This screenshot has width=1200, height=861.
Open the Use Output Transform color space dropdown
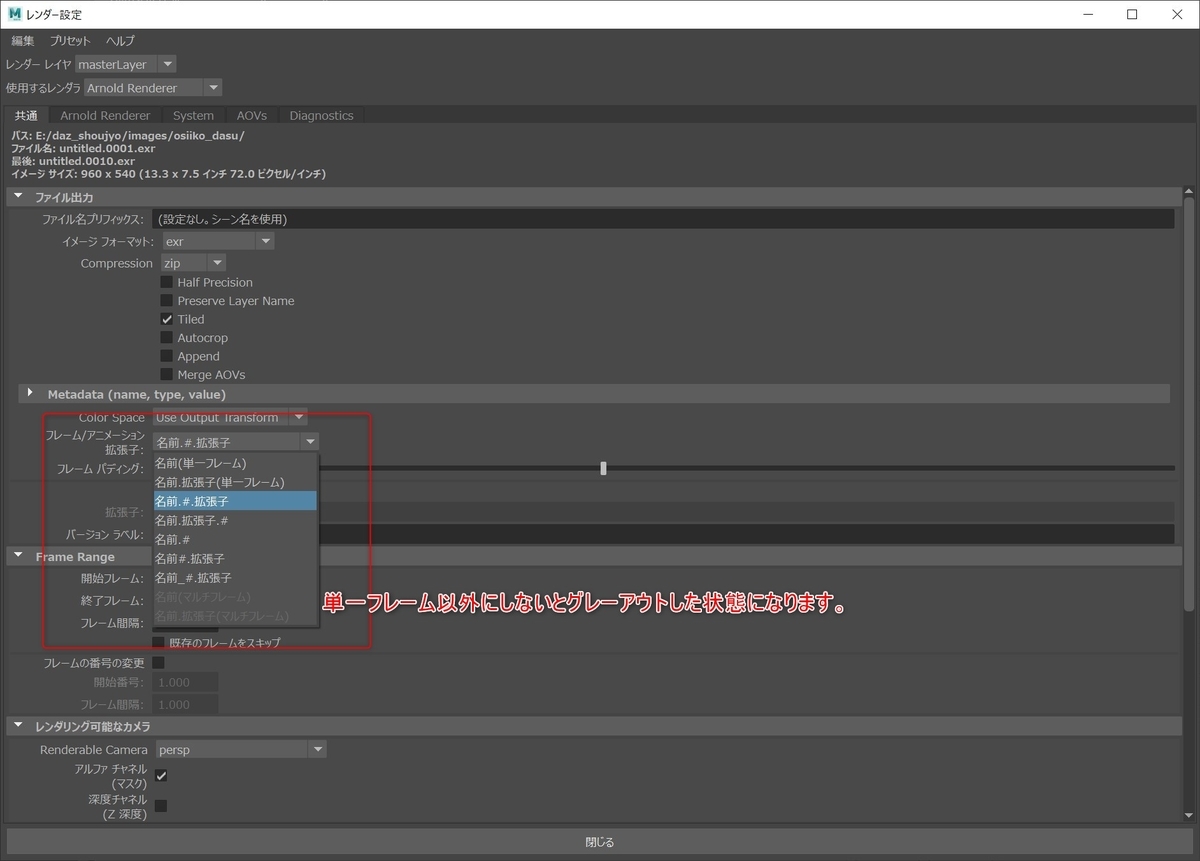230,417
